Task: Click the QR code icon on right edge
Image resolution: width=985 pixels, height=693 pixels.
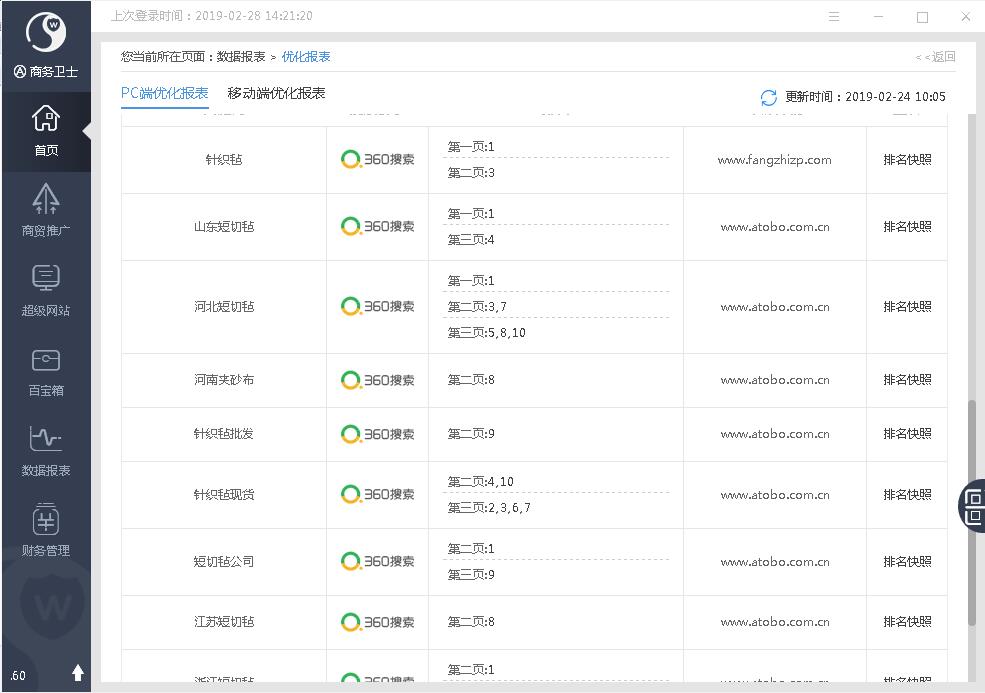Action: [973, 505]
